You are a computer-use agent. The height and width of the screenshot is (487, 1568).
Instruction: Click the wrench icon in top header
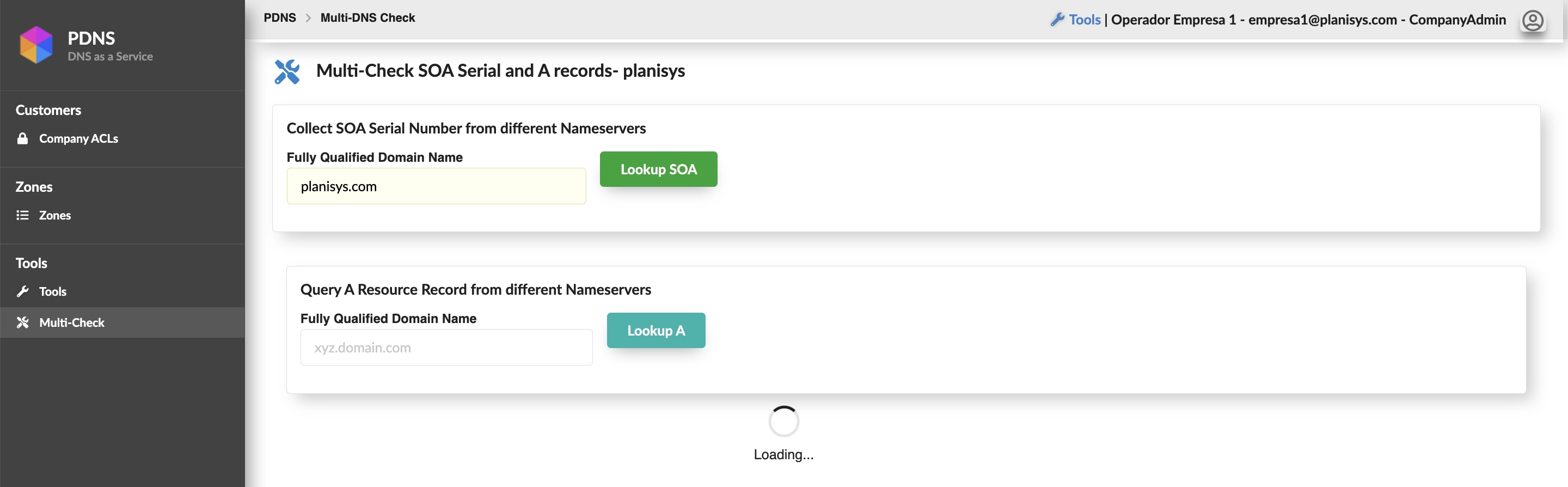pyautogui.click(x=1057, y=20)
